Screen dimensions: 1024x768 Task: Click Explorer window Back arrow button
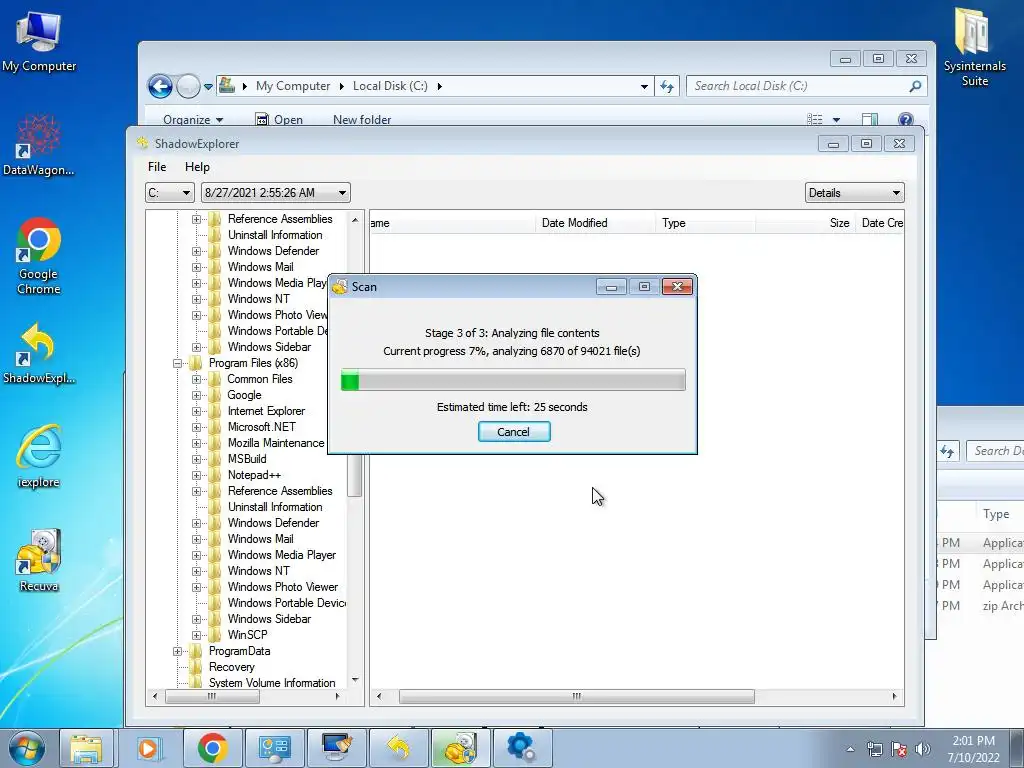[x=160, y=86]
